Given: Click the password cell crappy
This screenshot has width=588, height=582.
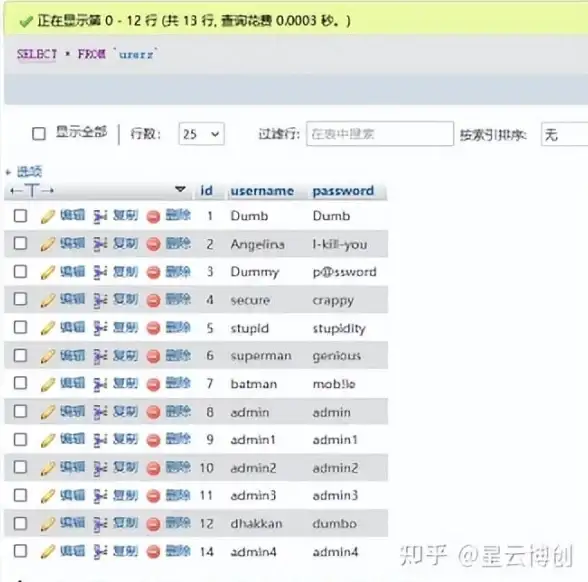Looking at the screenshot, I should [x=333, y=301].
